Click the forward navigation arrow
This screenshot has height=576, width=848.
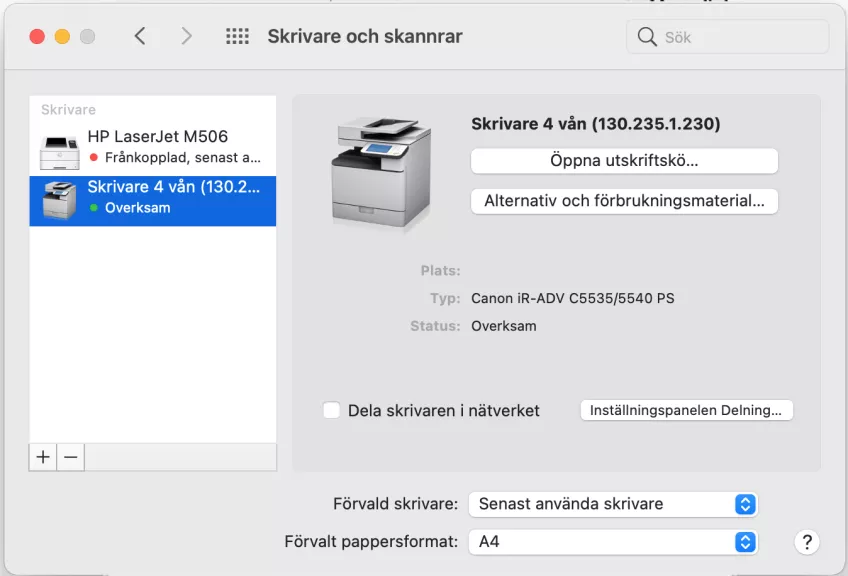(x=186, y=37)
